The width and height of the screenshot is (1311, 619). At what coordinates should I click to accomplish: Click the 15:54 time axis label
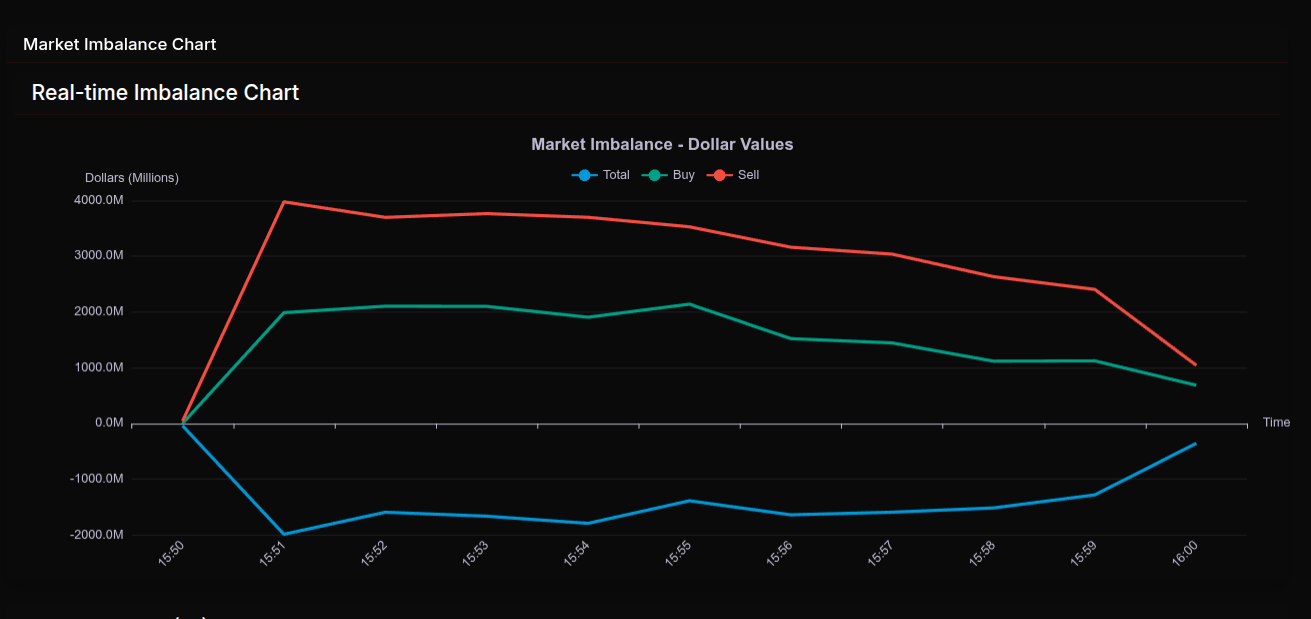(576, 555)
